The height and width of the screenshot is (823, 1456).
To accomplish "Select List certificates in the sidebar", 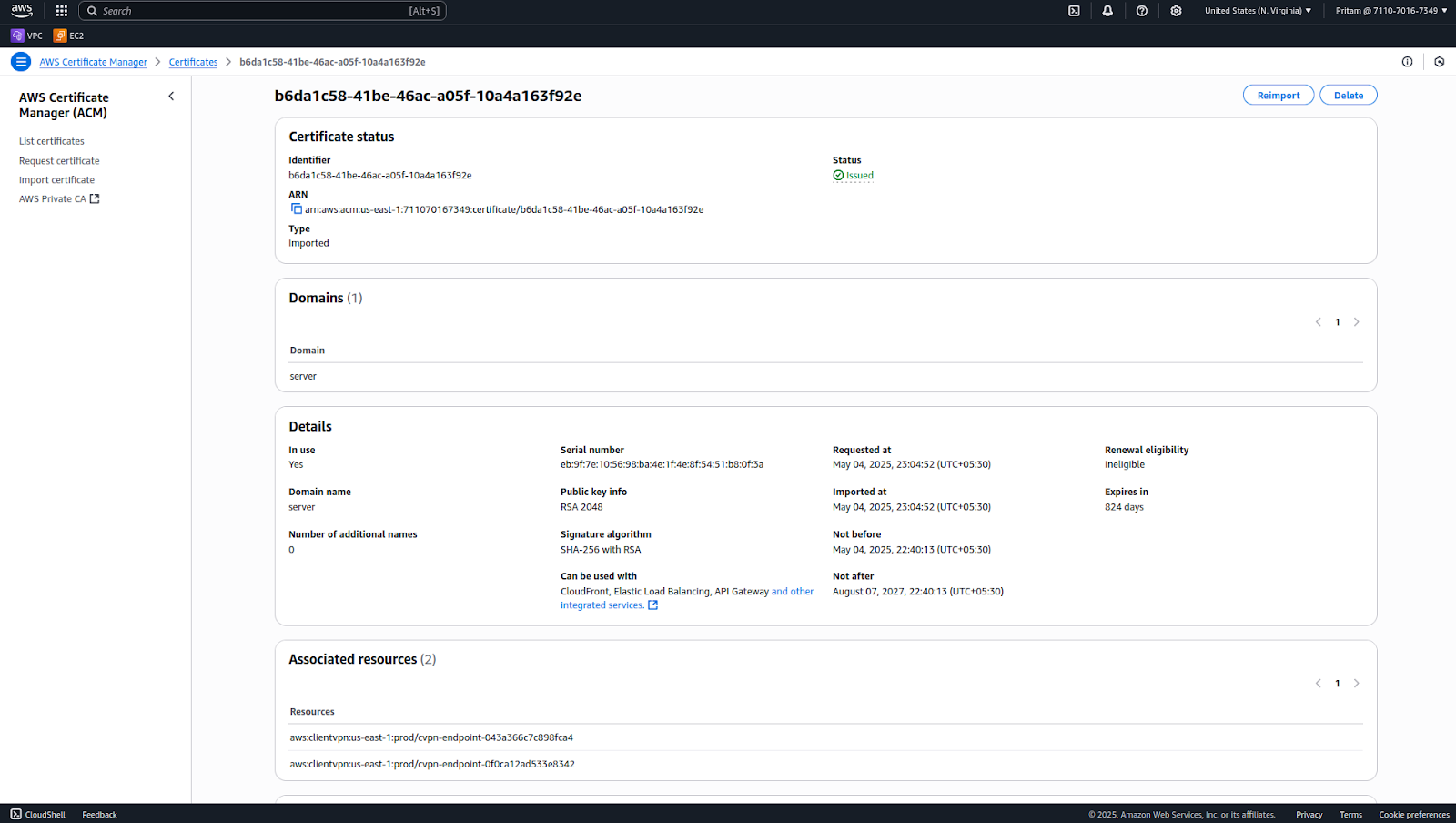I will [x=51, y=140].
